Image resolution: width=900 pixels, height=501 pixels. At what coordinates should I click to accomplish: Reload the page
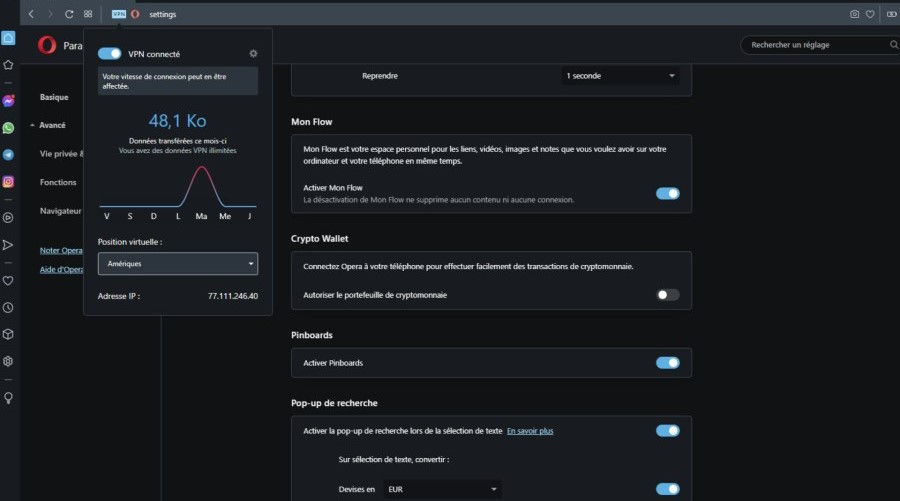(x=69, y=14)
